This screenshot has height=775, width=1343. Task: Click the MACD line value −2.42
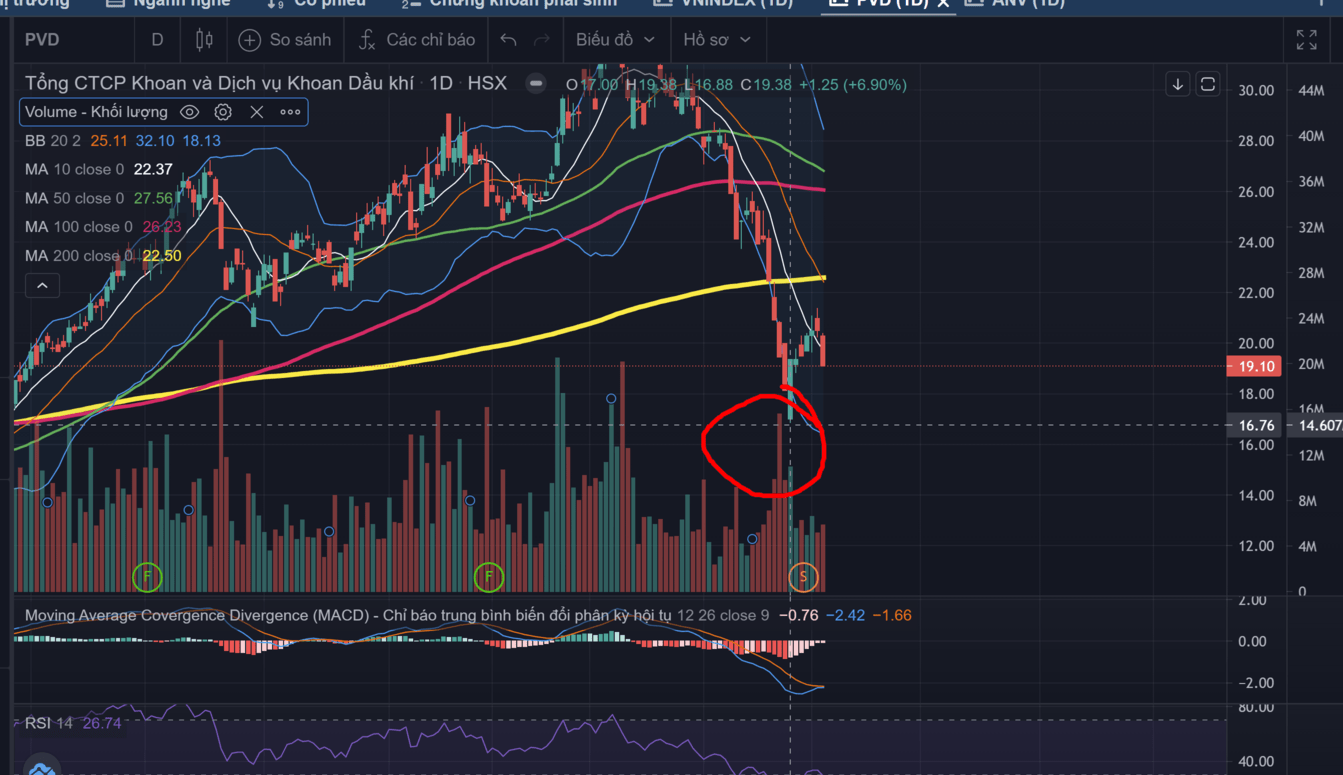point(844,615)
